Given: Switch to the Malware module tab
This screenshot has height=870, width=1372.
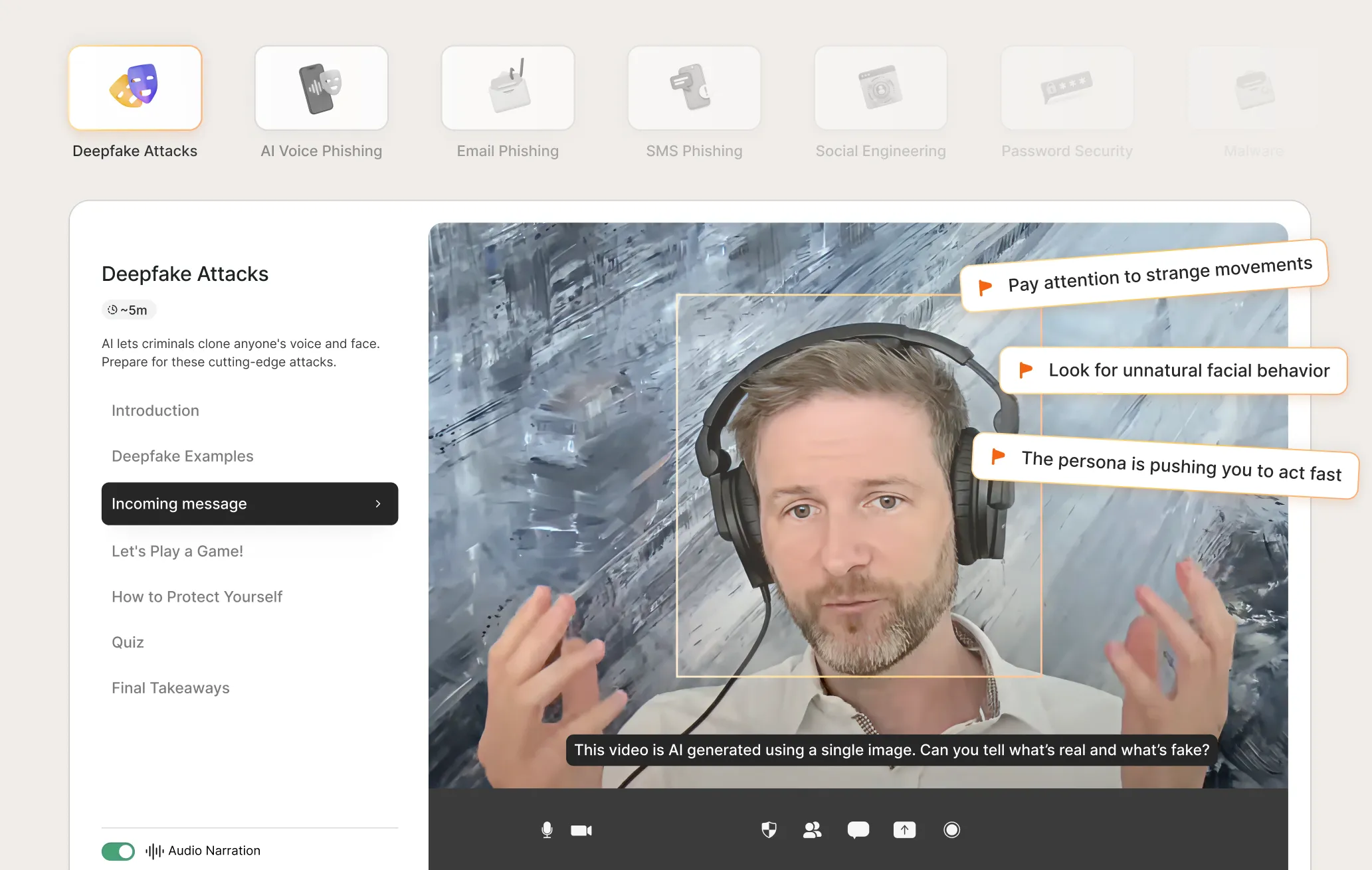Looking at the screenshot, I should [1253, 87].
